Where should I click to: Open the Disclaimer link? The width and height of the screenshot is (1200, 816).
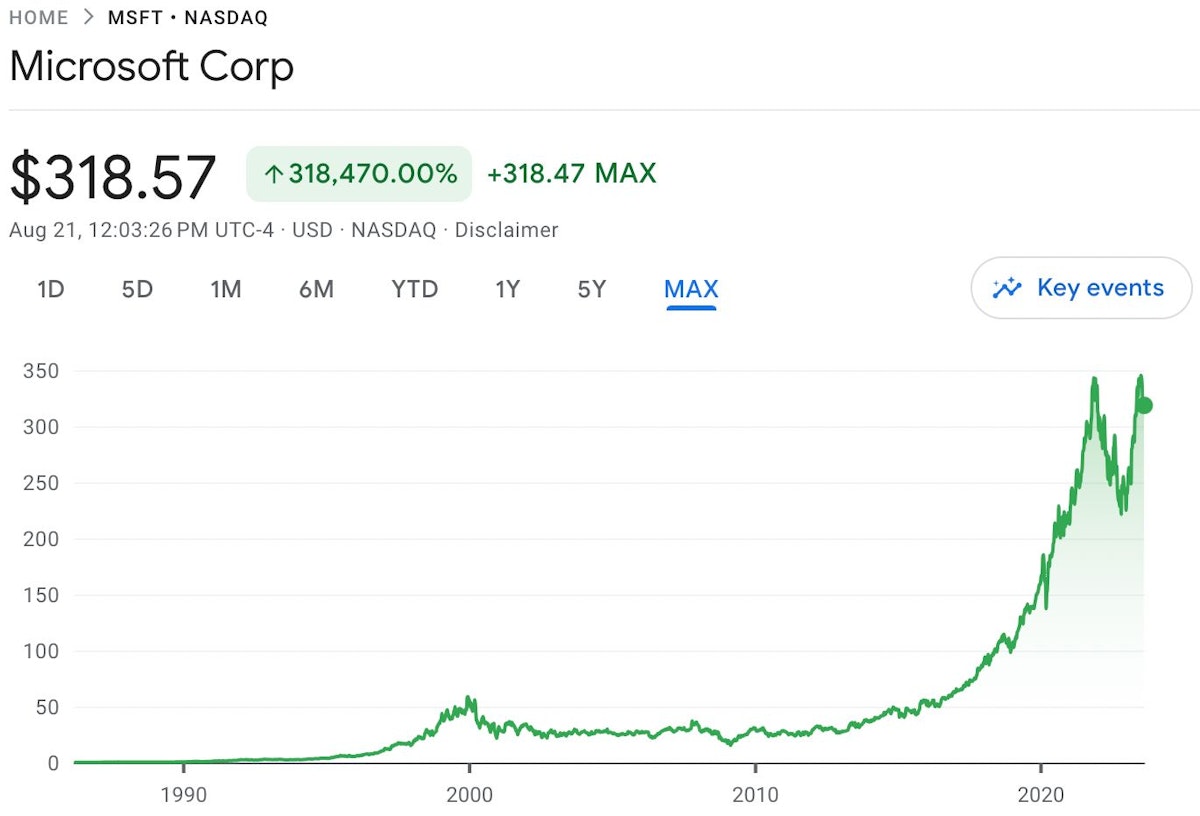coord(506,230)
